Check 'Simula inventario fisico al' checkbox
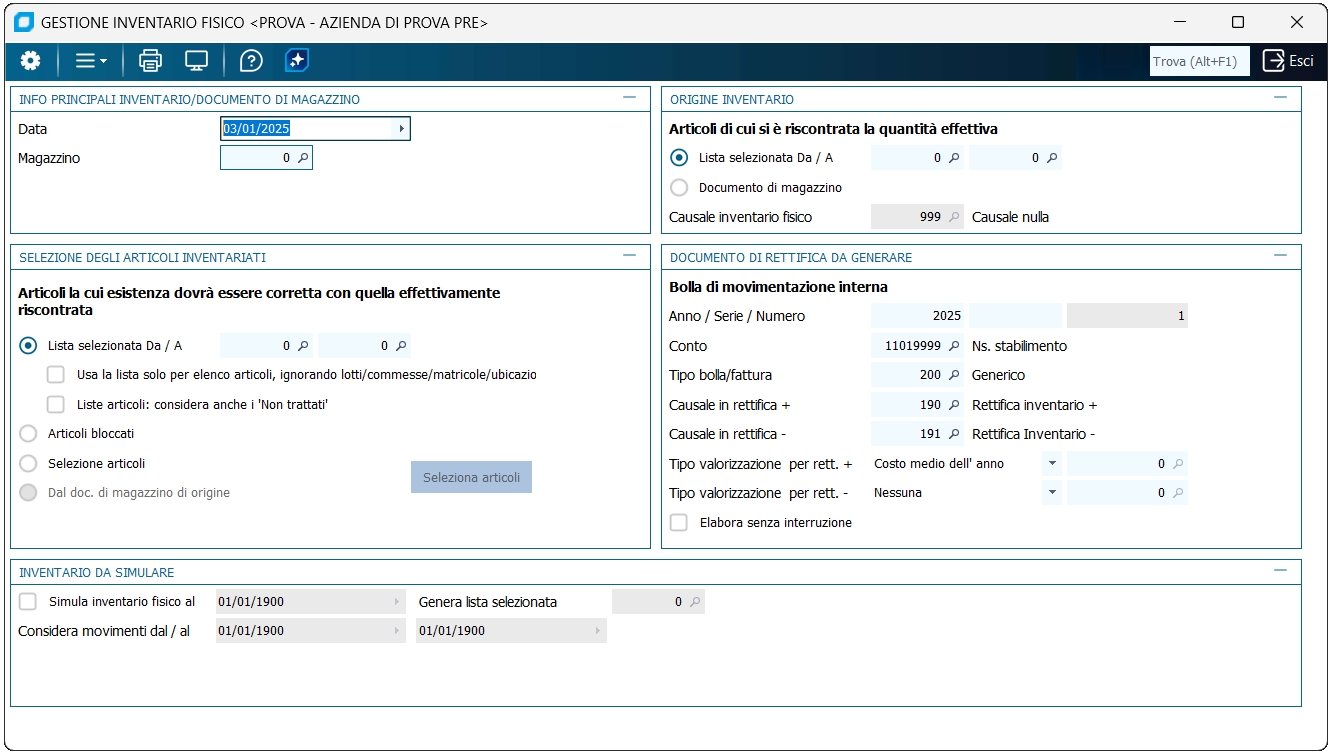This screenshot has width=1332, height=754. pyautogui.click(x=28, y=602)
